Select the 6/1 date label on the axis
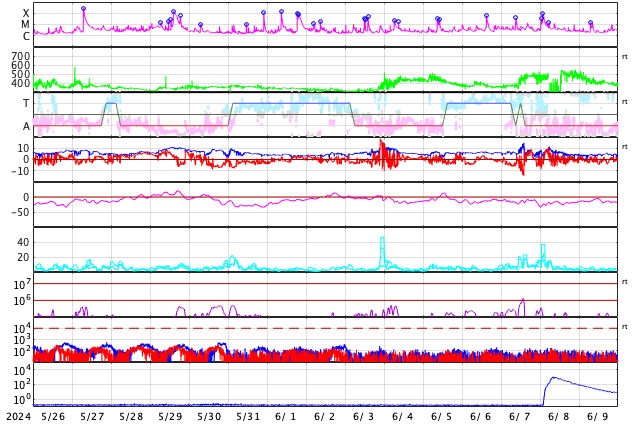The width and height of the screenshot is (634, 424). point(285,416)
